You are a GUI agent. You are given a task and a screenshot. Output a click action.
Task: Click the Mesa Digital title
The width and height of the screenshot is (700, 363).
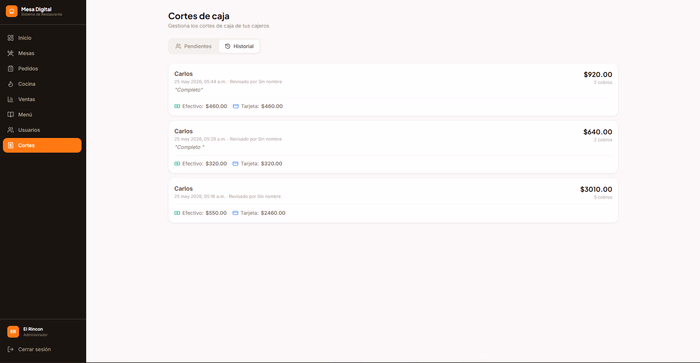point(36,9)
